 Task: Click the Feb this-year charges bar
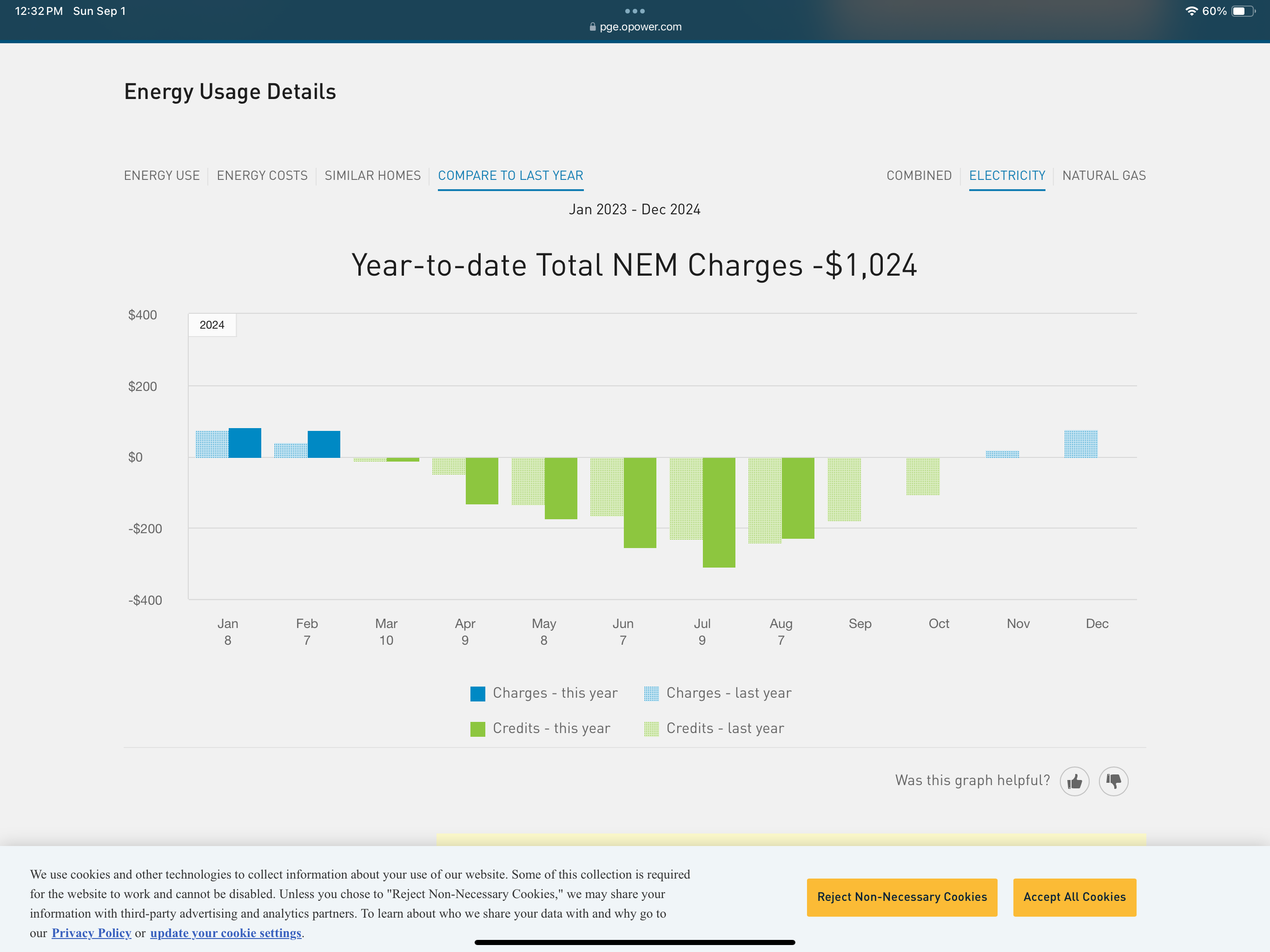[x=324, y=444]
